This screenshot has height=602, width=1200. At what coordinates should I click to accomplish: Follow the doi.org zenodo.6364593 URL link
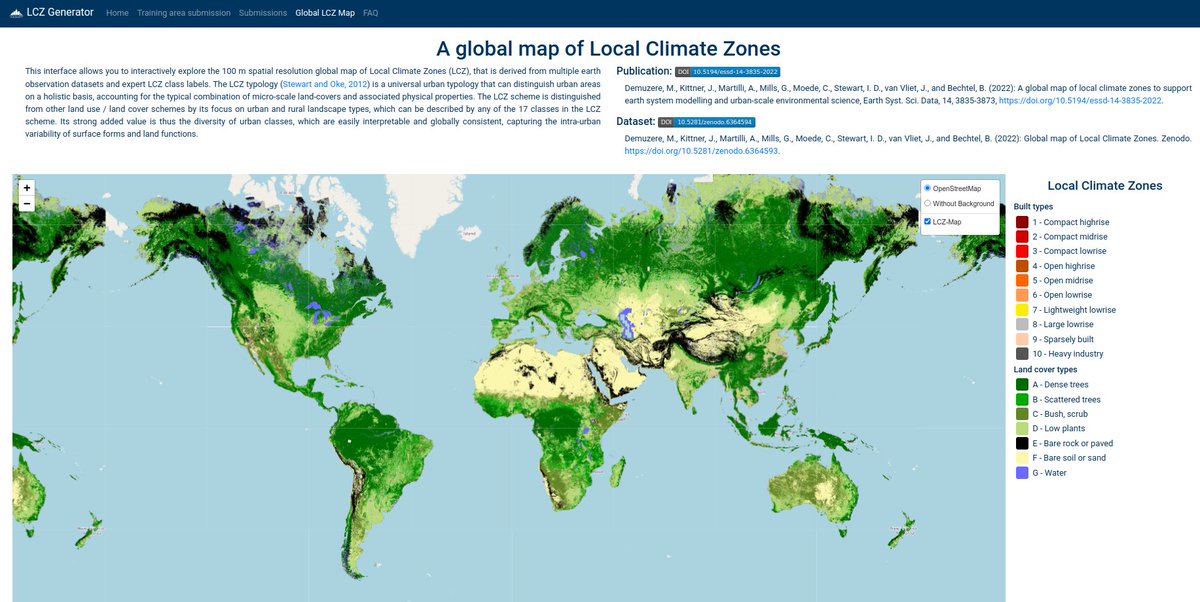[x=701, y=151]
